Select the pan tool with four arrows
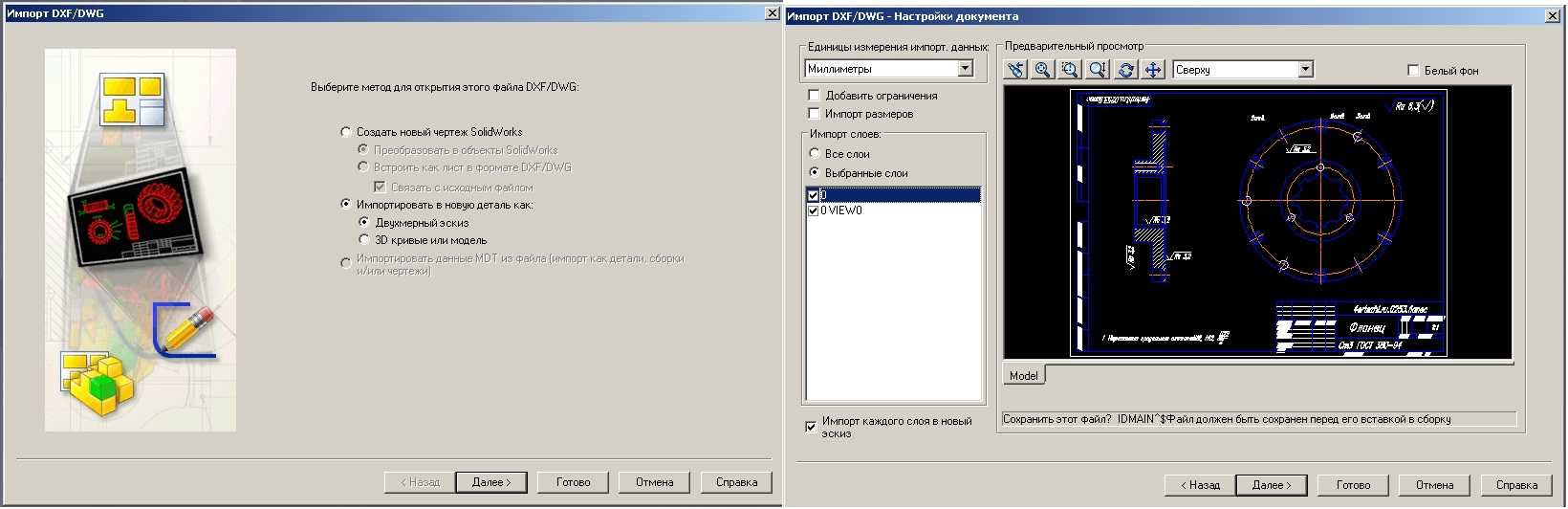 (x=1153, y=70)
